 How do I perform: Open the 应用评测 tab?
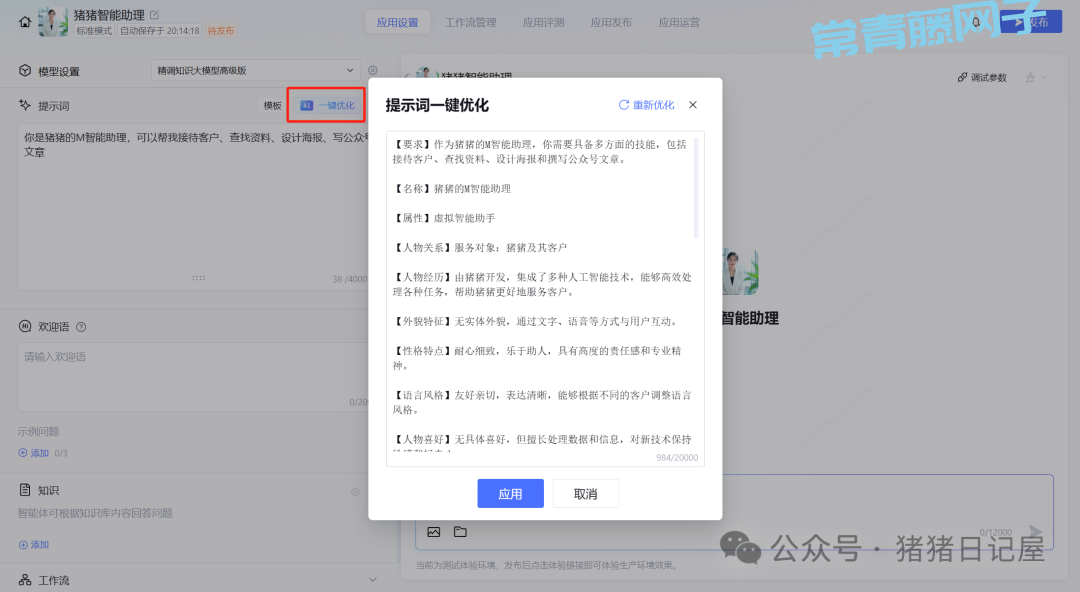click(542, 22)
